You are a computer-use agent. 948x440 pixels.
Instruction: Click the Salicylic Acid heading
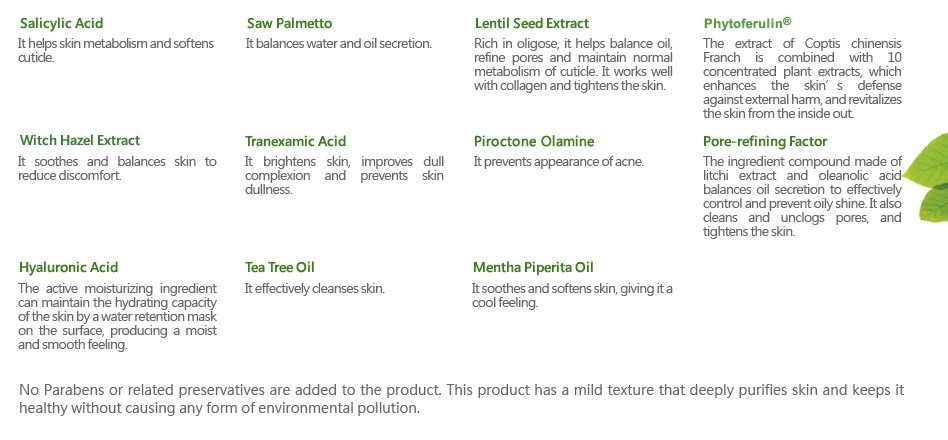[61, 24]
